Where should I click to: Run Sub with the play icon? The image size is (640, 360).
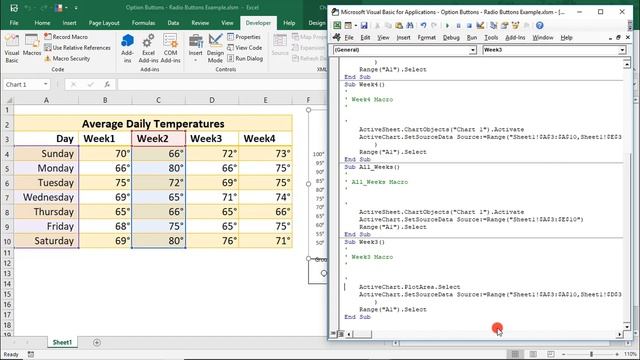[447, 25]
